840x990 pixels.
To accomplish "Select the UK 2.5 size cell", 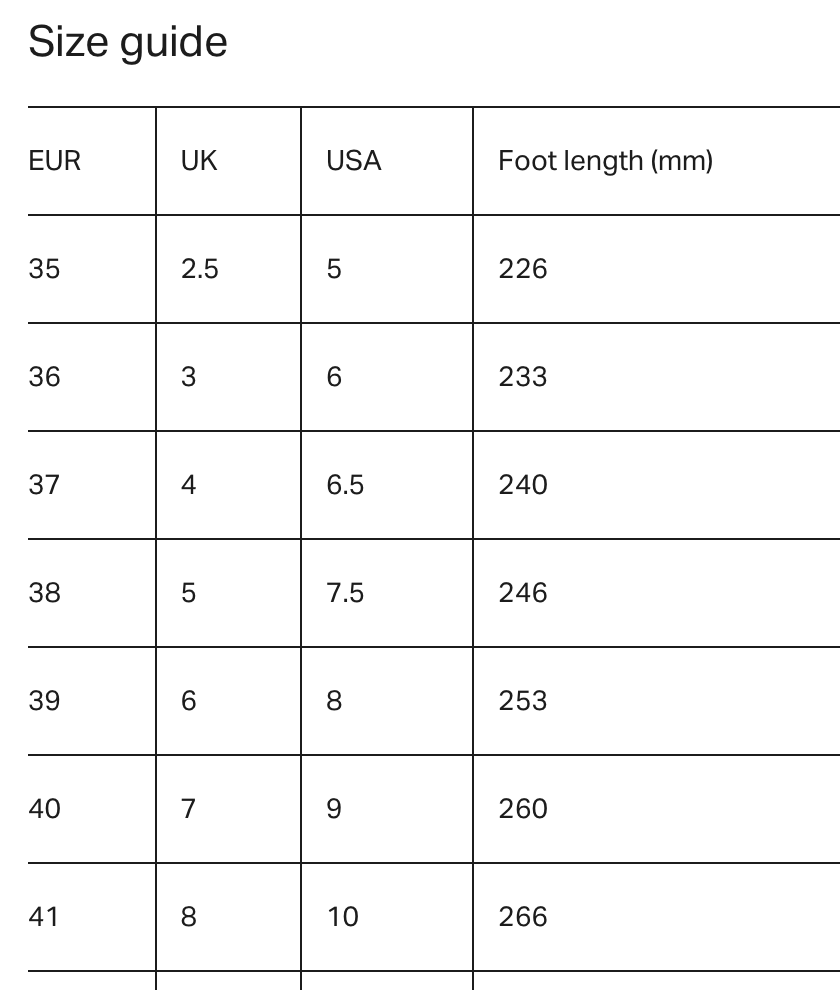I will tap(199, 269).
